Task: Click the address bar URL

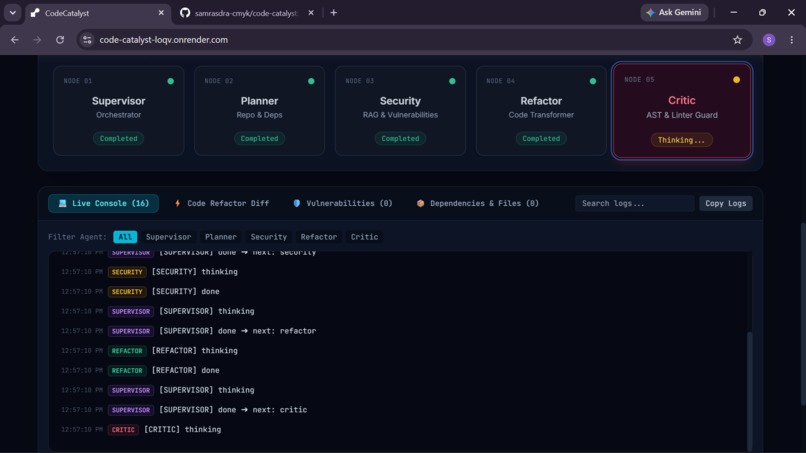Action: coord(163,40)
